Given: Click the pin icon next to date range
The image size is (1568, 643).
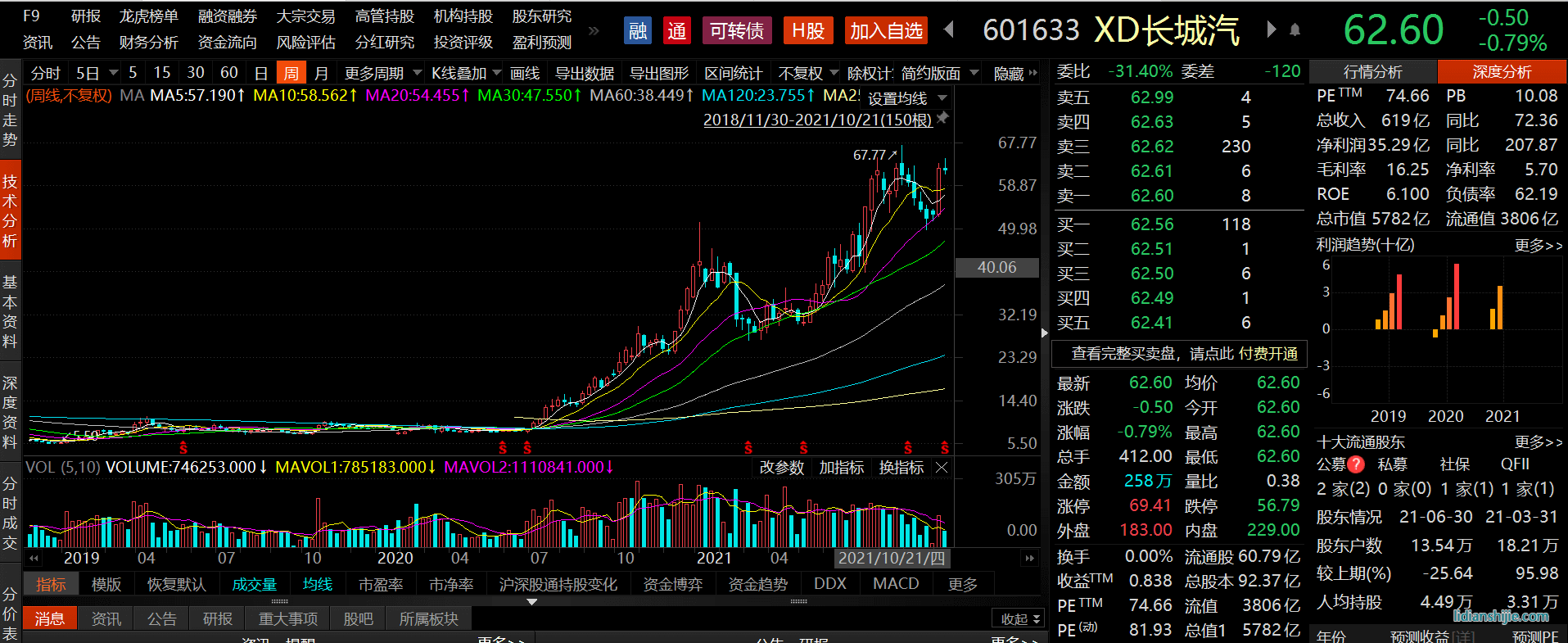Looking at the screenshot, I should (943, 119).
